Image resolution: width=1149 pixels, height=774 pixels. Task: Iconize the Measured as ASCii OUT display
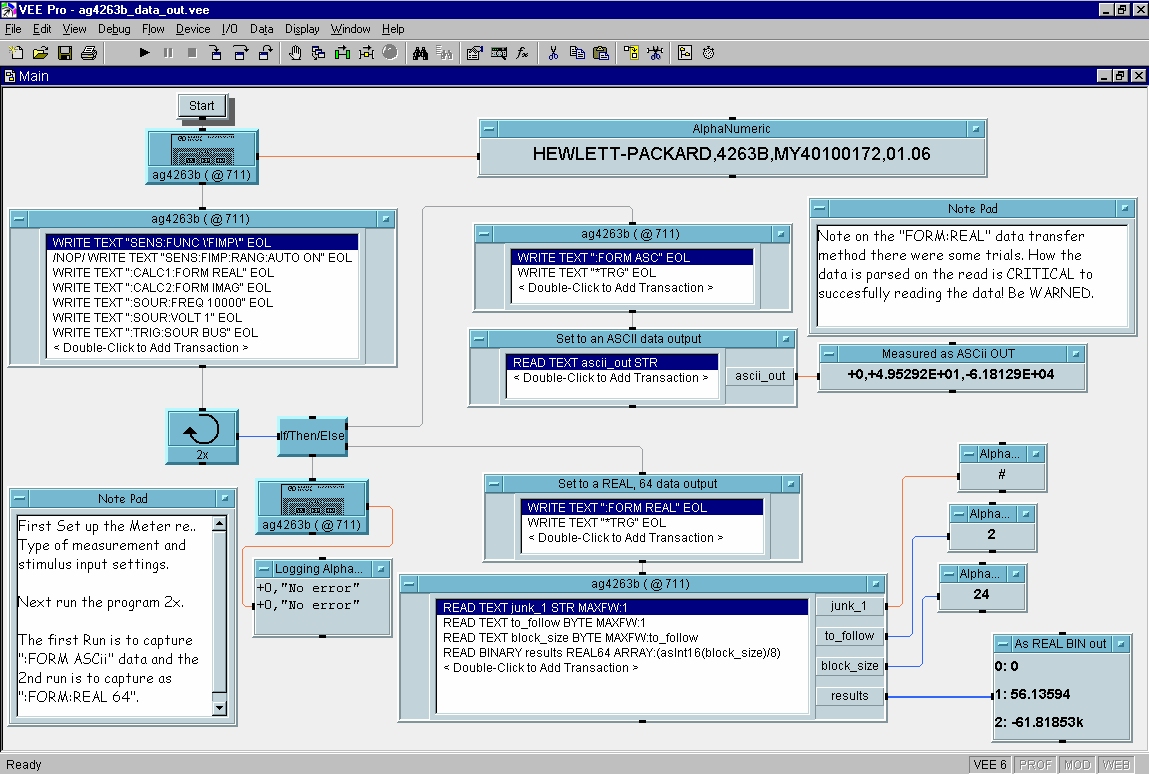pyautogui.click(x=1074, y=354)
